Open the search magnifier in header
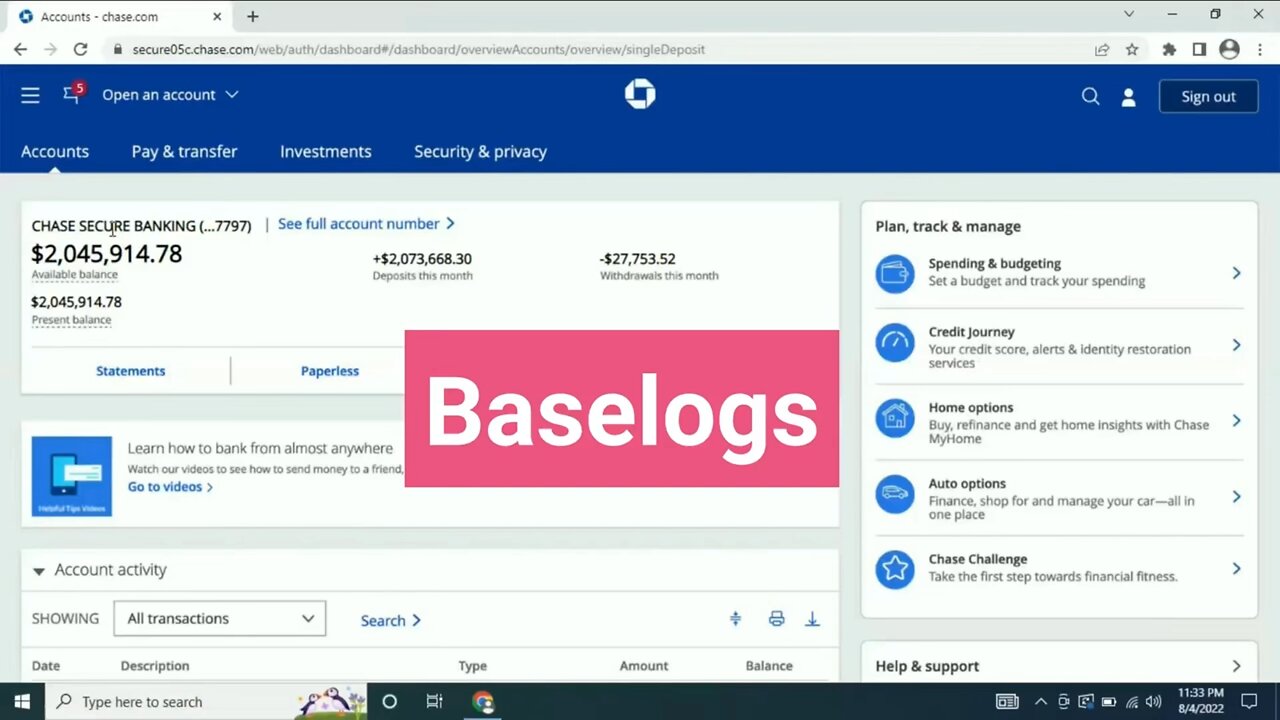The width and height of the screenshot is (1280, 720). click(1090, 96)
